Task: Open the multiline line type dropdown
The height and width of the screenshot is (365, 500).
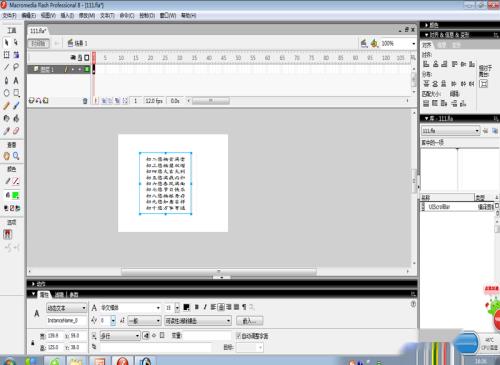Action: point(120,336)
